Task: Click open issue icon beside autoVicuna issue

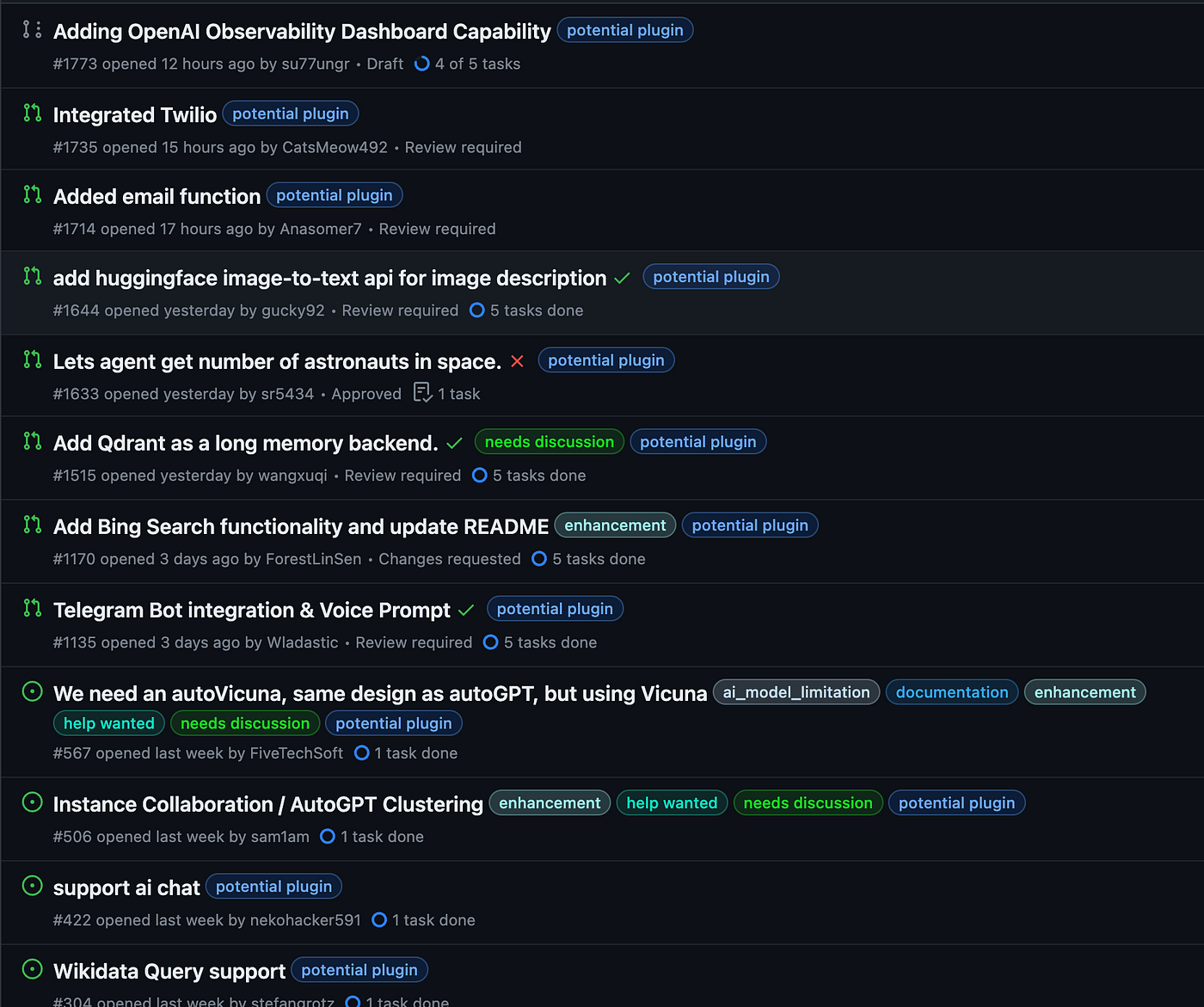Action: point(32,692)
